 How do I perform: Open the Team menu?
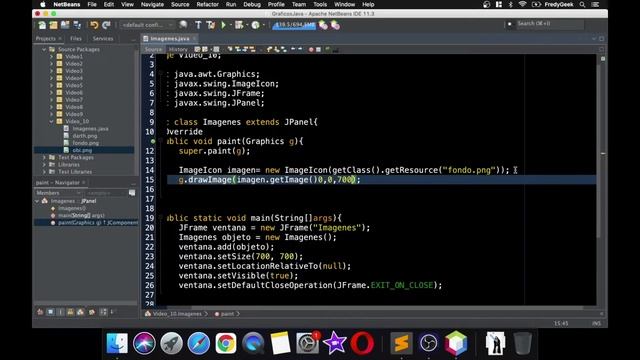pos(298,4)
